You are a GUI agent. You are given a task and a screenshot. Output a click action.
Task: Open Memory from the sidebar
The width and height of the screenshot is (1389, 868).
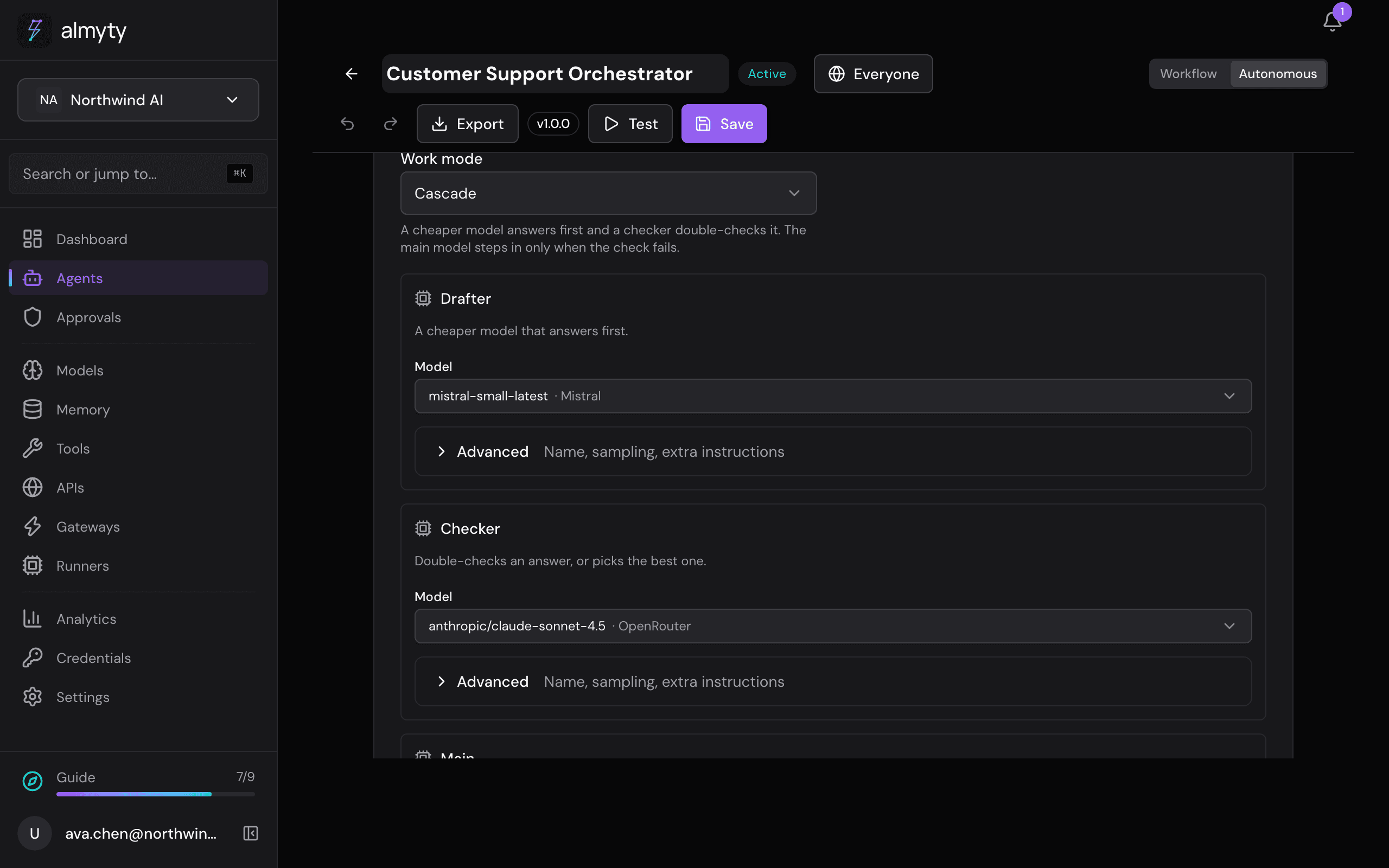pos(138,409)
